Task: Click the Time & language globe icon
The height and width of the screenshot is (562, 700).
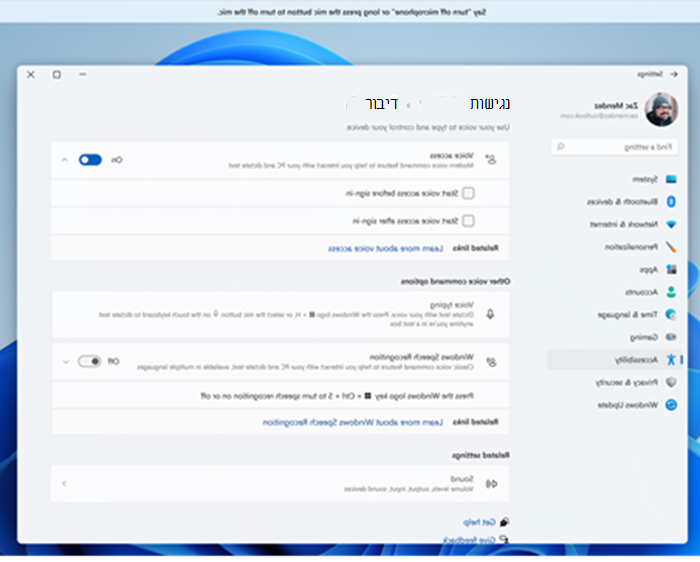Action: pyautogui.click(x=671, y=315)
